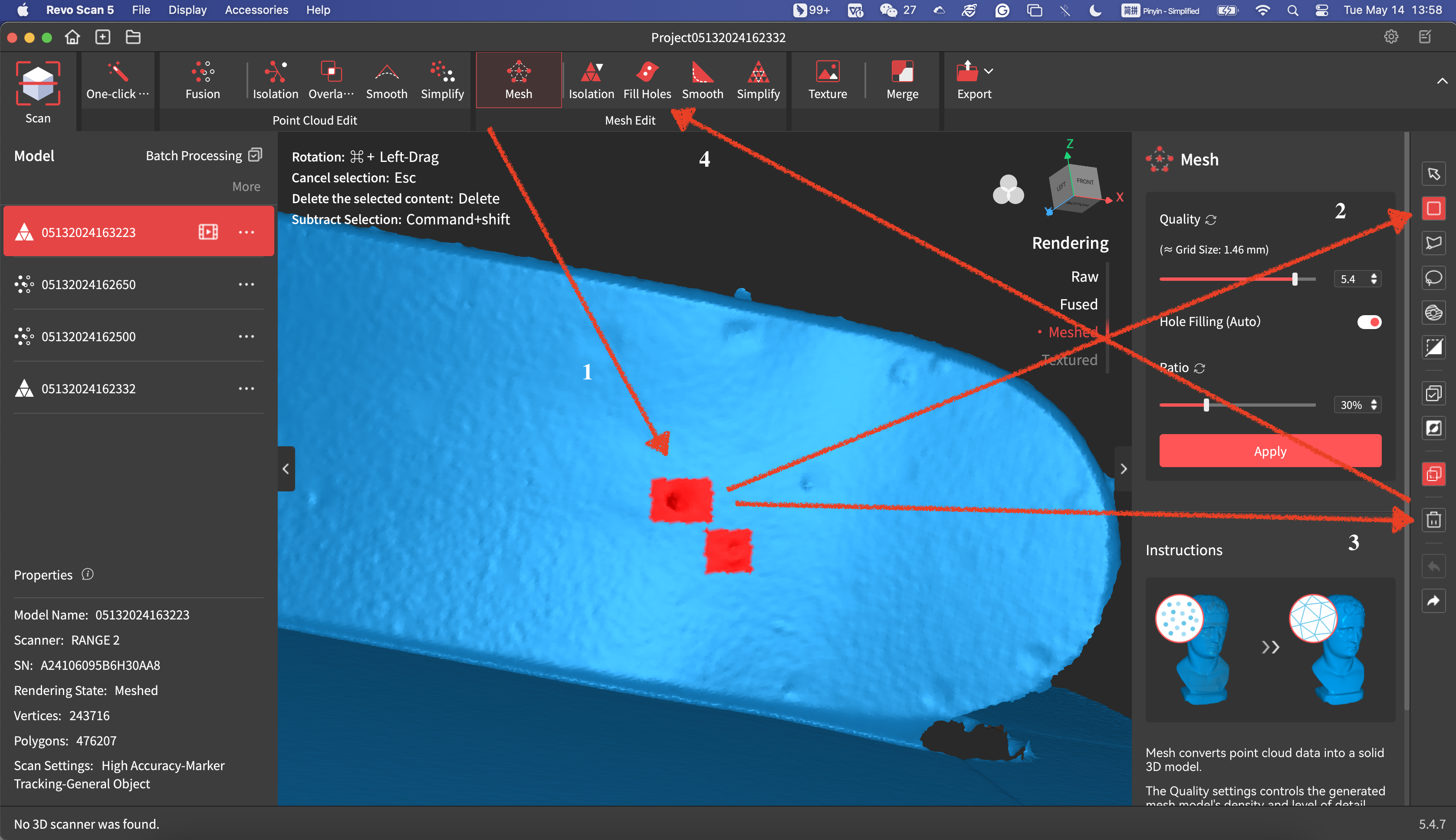This screenshot has height=840, width=1456.
Task: Collapse right Mesh panel arrow
Action: [1123, 468]
